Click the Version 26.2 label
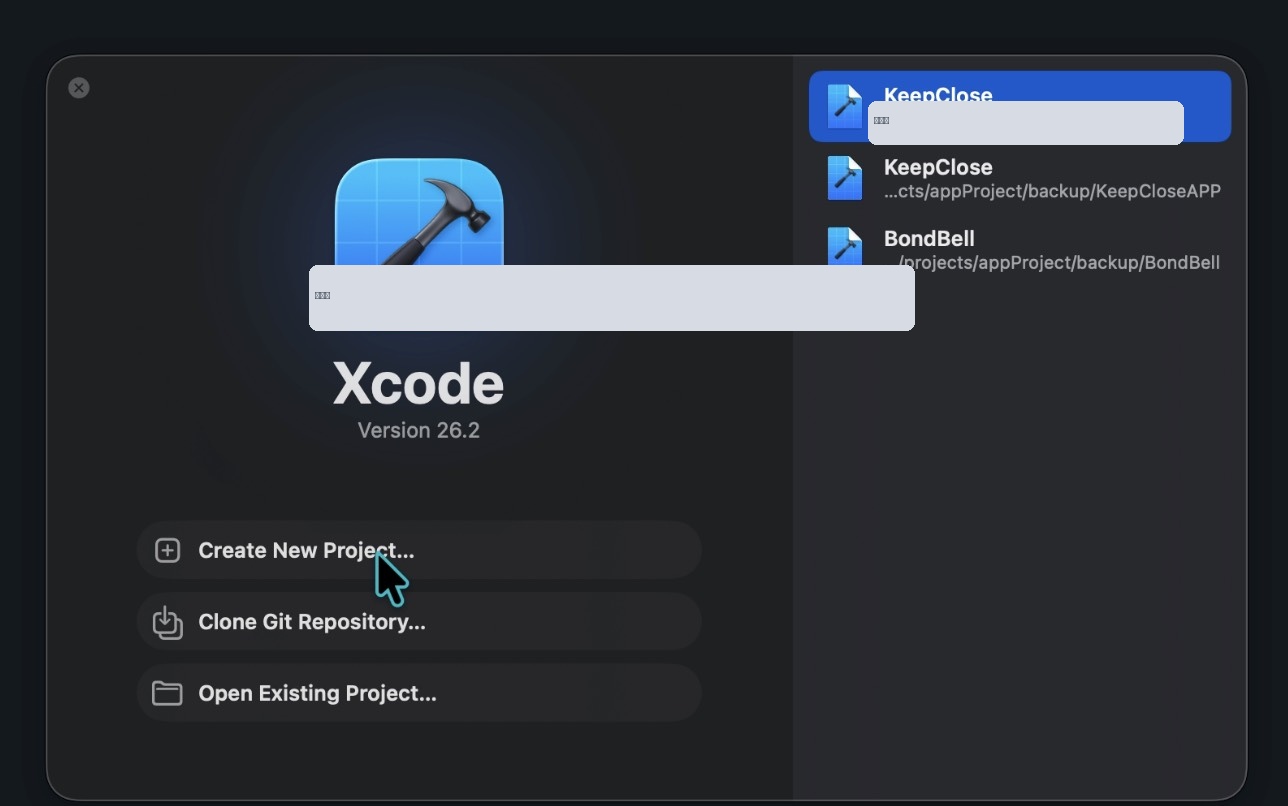 (419, 430)
